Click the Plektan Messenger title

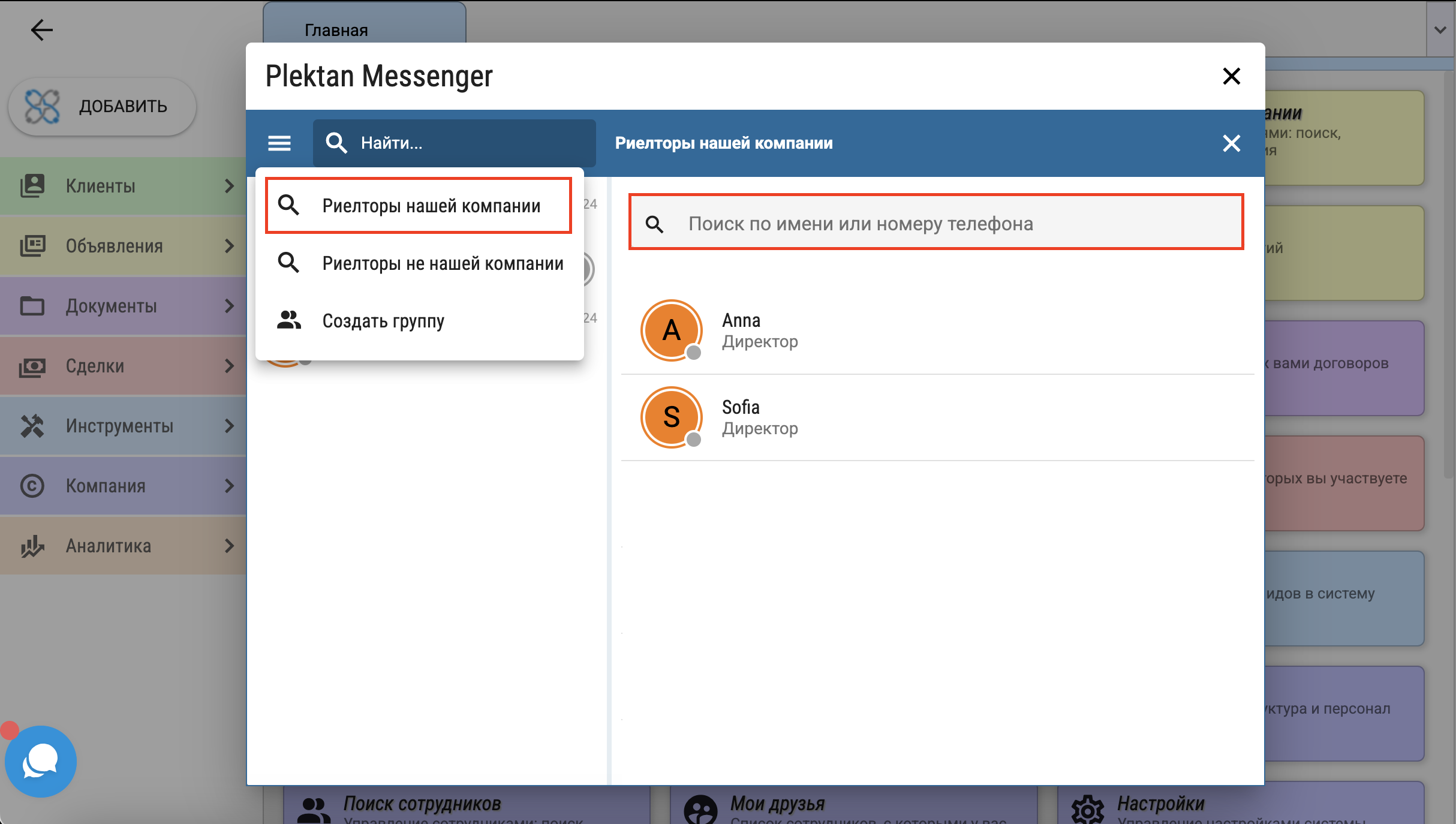click(x=379, y=76)
